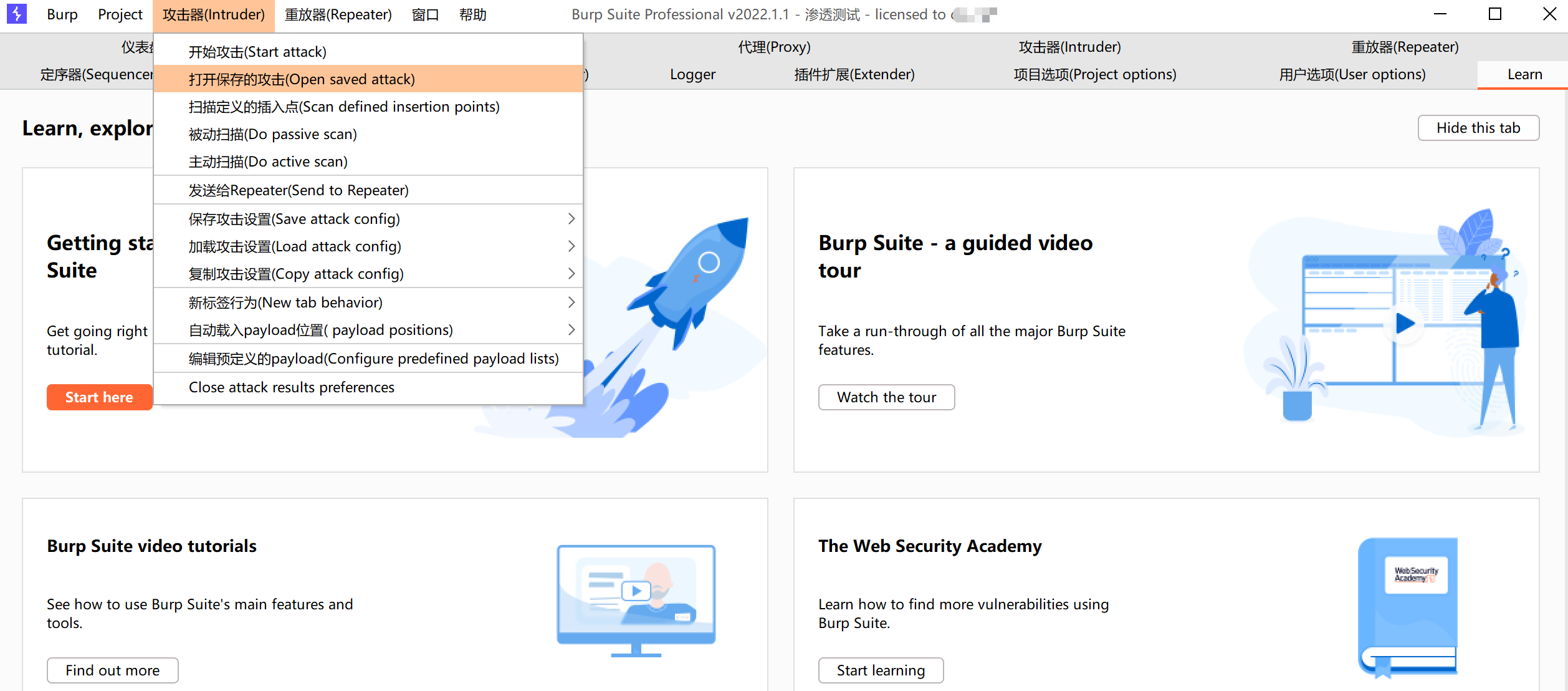Open the 窗口 menu
This screenshot has height=691, width=1568.
[426, 14]
